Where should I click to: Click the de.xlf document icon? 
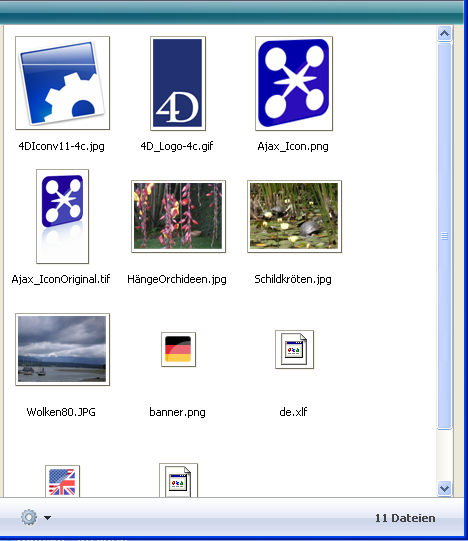pyautogui.click(x=294, y=350)
